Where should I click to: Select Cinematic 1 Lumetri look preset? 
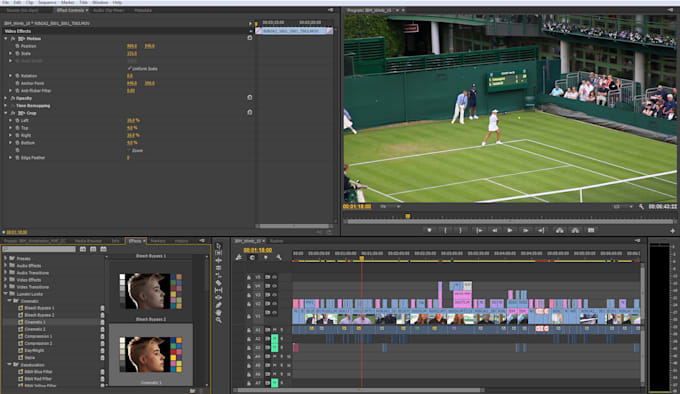(x=35, y=322)
